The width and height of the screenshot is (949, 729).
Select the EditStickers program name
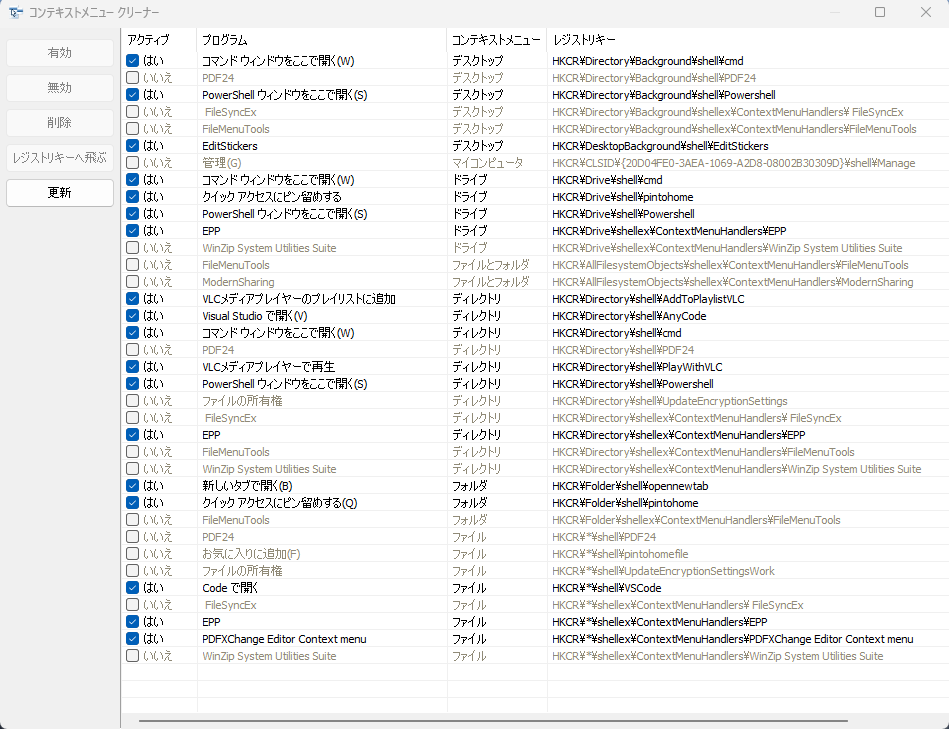pos(230,146)
